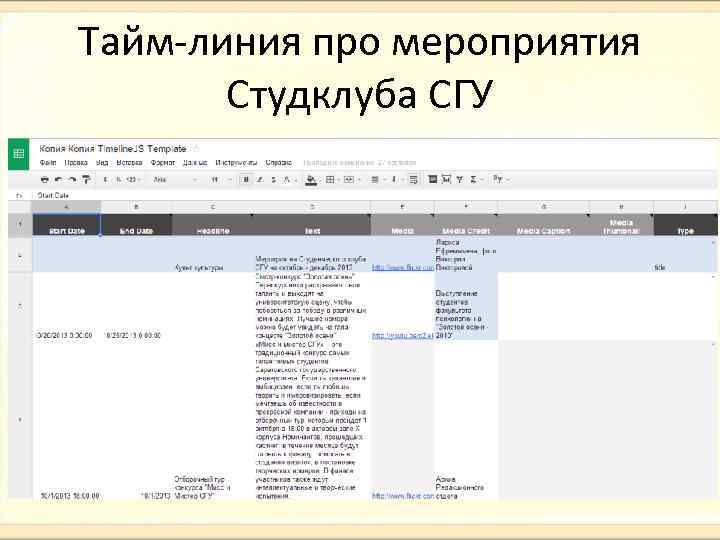Open the font size 11 dropdown
This screenshot has width=720, height=540.
(221, 180)
